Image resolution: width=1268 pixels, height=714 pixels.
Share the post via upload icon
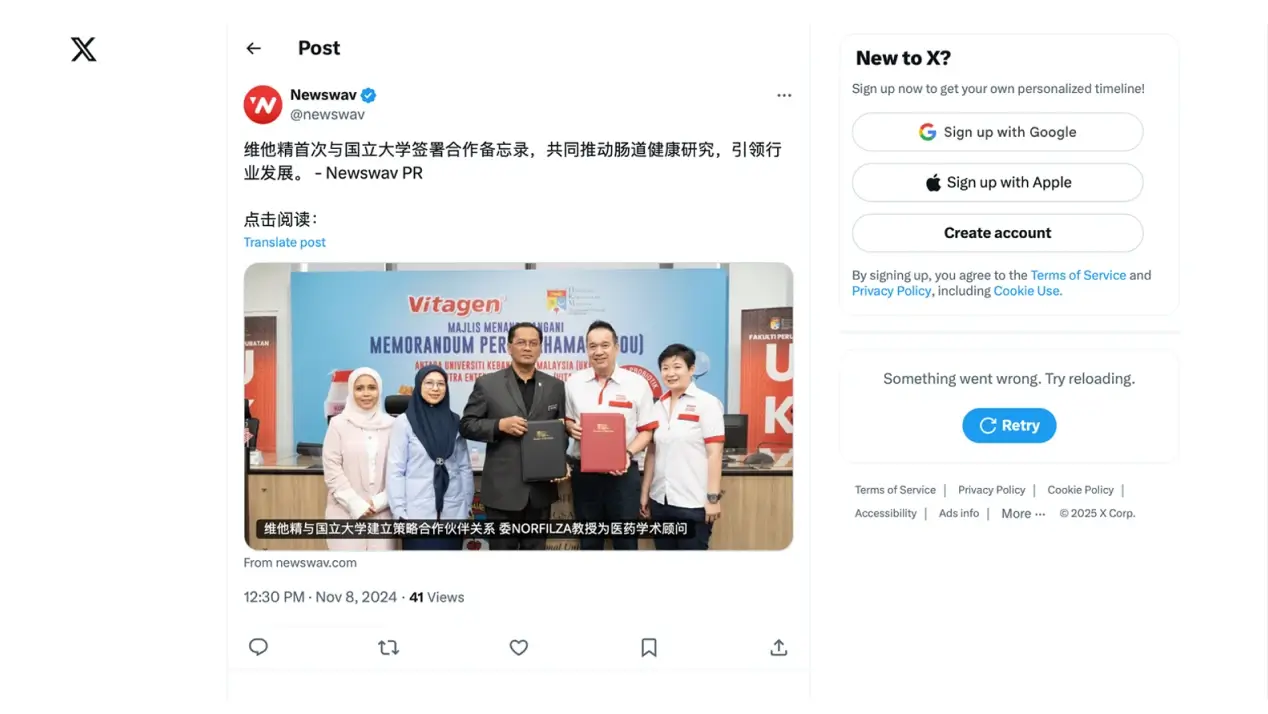click(779, 647)
